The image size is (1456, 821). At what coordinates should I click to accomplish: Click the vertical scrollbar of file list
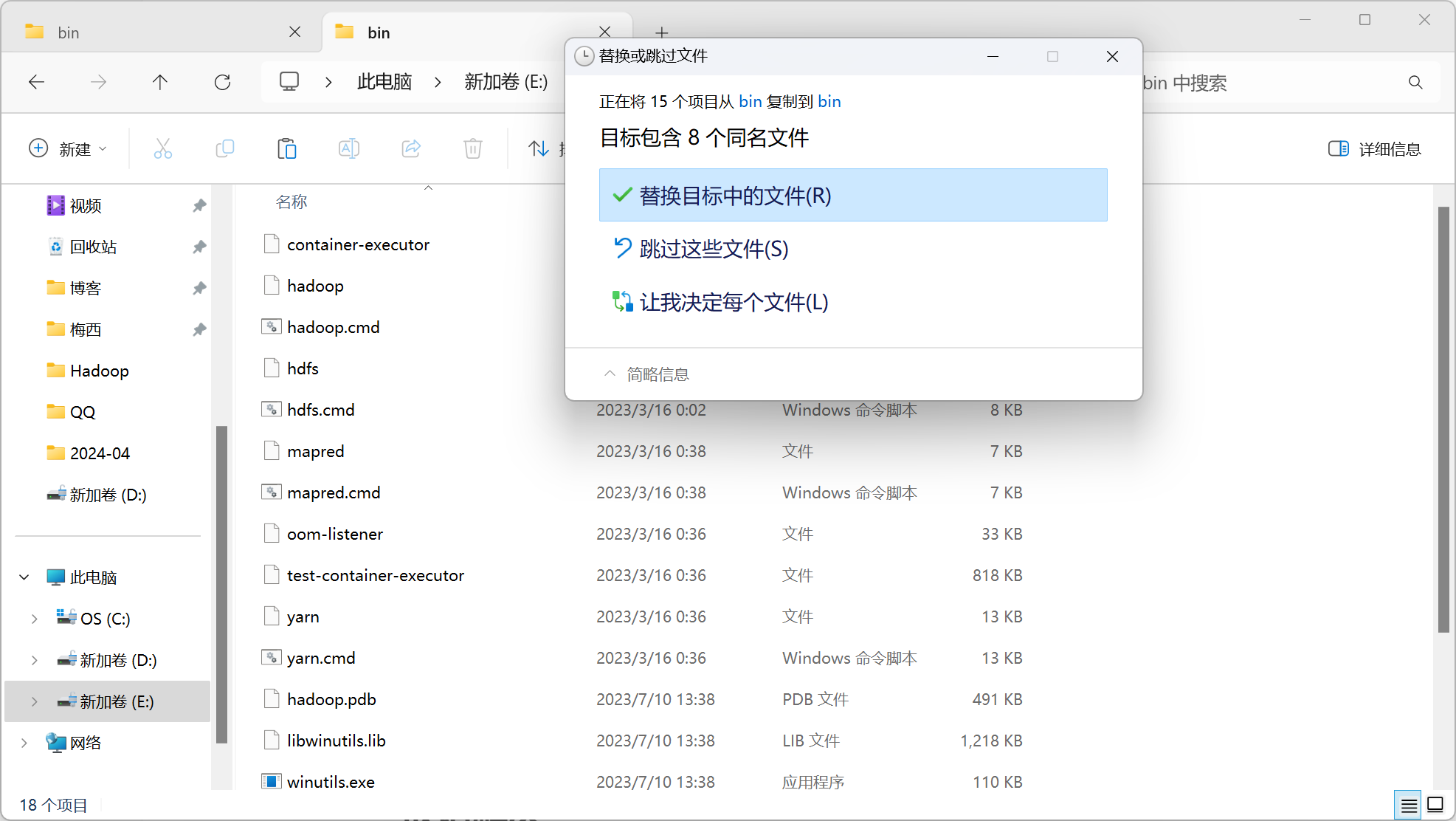click(1443, 421)
